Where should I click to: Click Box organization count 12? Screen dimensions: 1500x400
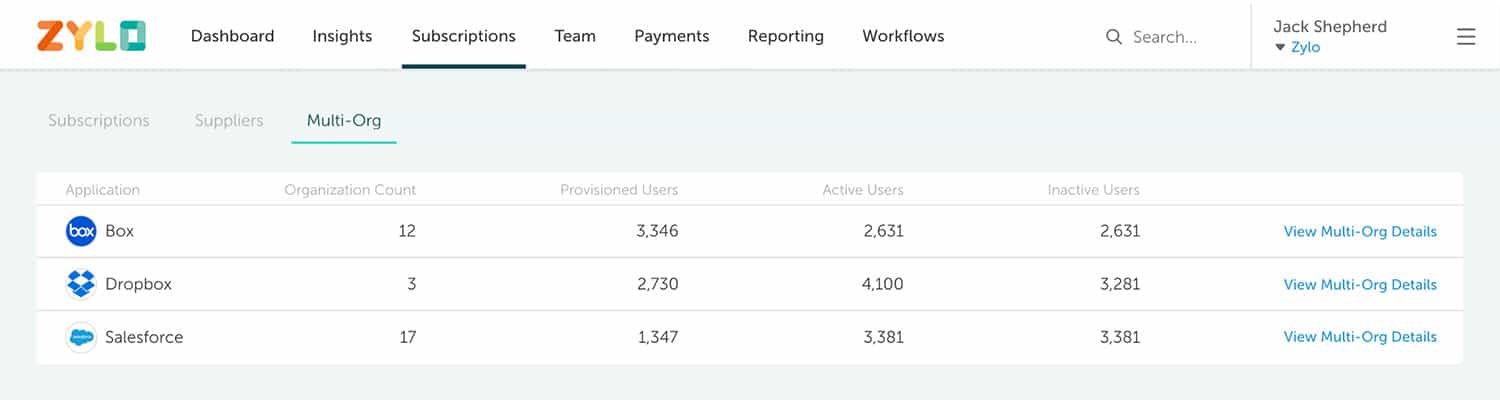tap(407, 231)
